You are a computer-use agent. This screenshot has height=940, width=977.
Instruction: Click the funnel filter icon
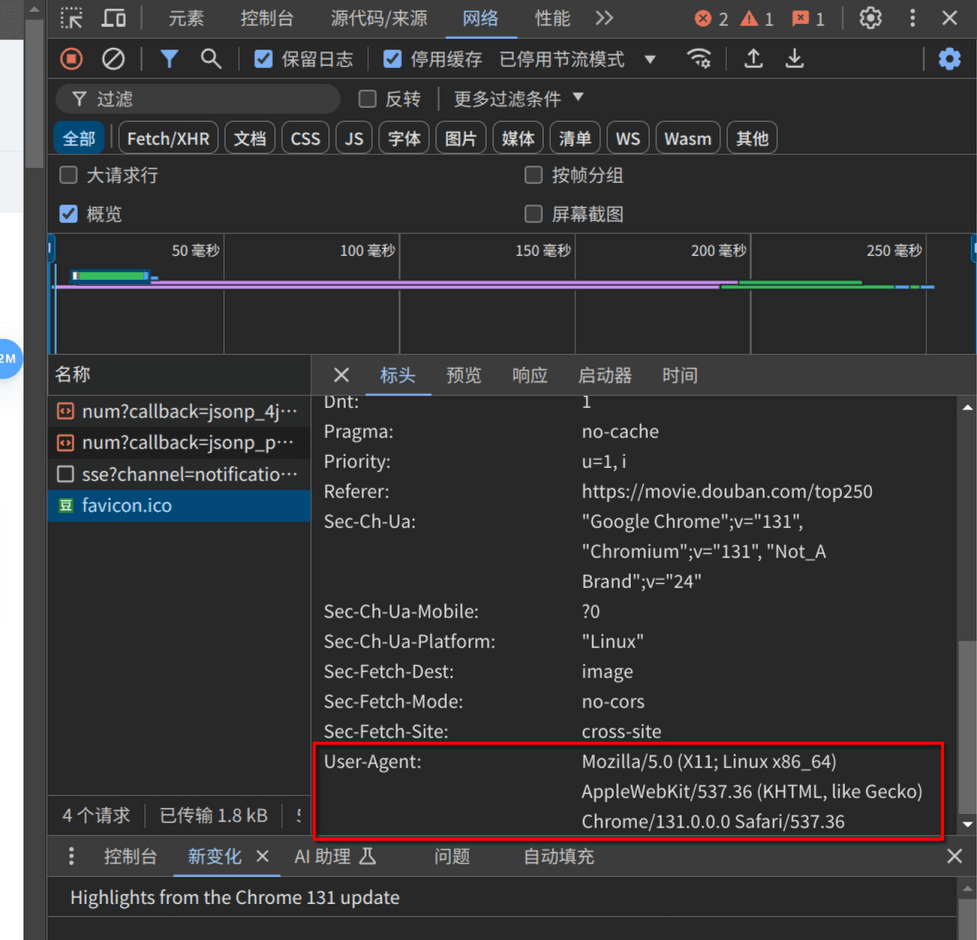(x=169, y=59)
